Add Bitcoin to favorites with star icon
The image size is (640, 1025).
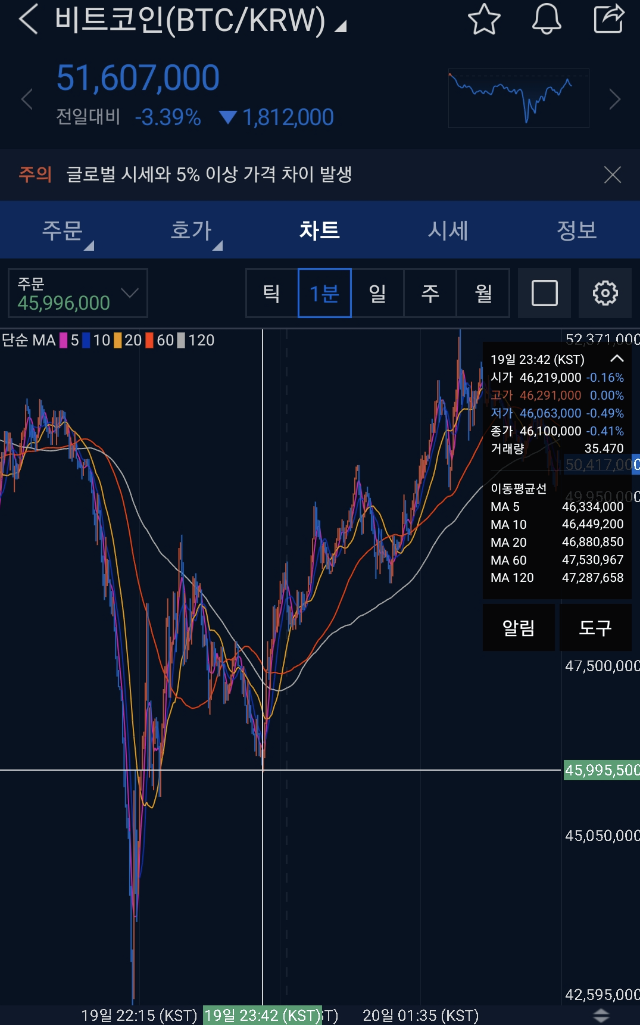(484, 19)
